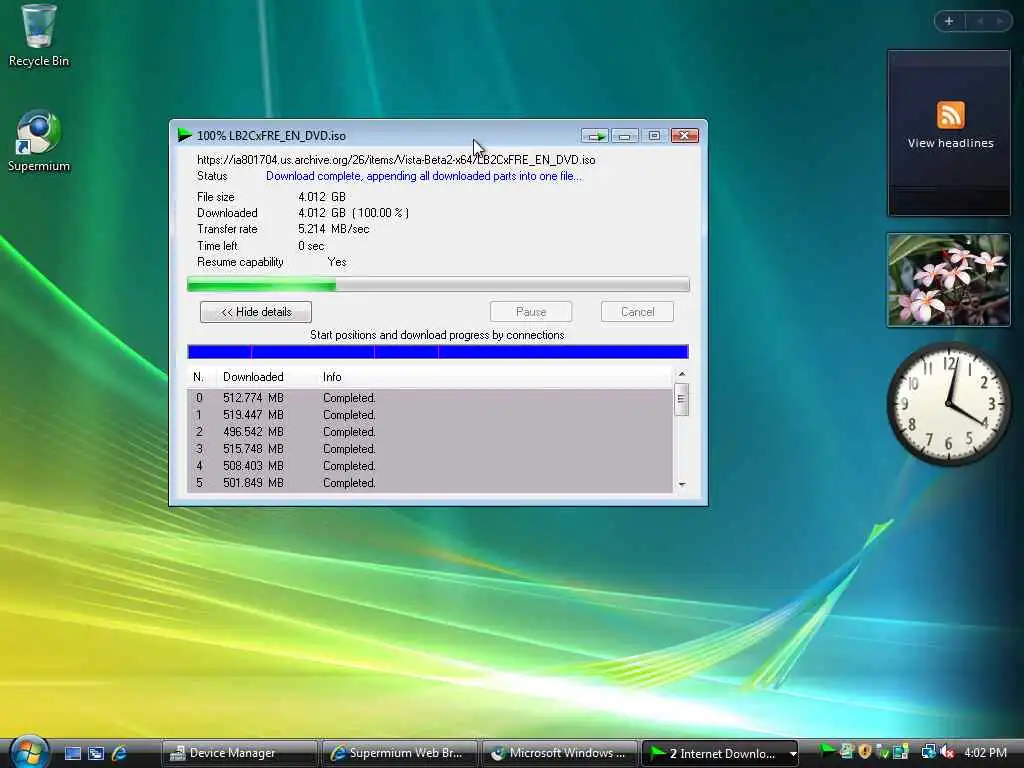Select connection row 1 with 519.447 MB
1024x768 pixels.
pos(430,415)
